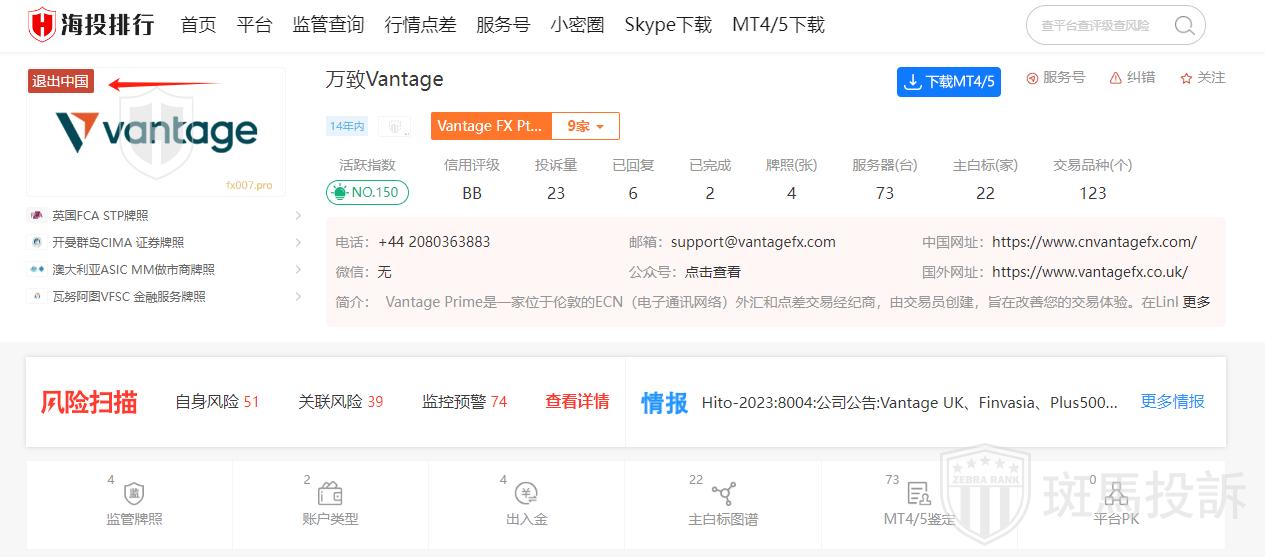Click the 海投排行 site logo

91,25
